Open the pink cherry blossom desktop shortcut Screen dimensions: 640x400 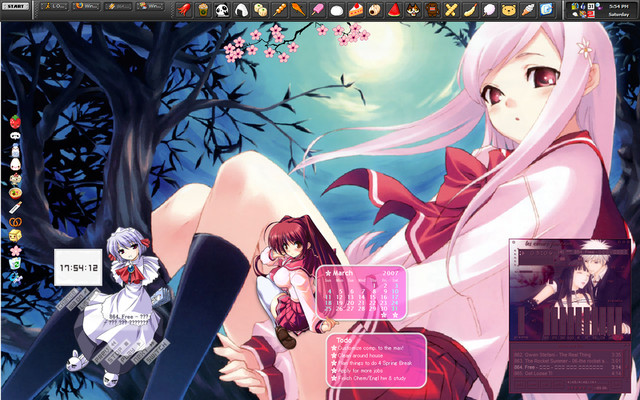pyautogui.click(x=16, y=250)
